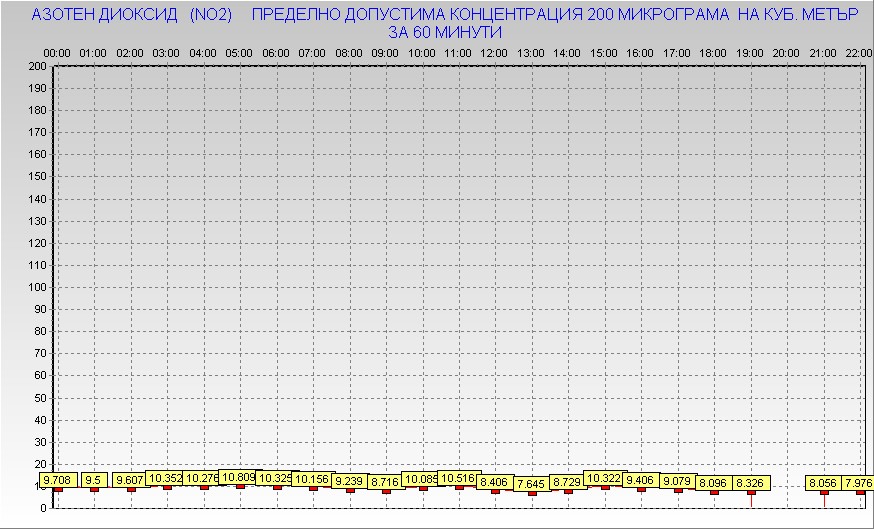Select the 9.239 value label
Viewport: 874px width, 529px height.
click(x=349, y=481)
